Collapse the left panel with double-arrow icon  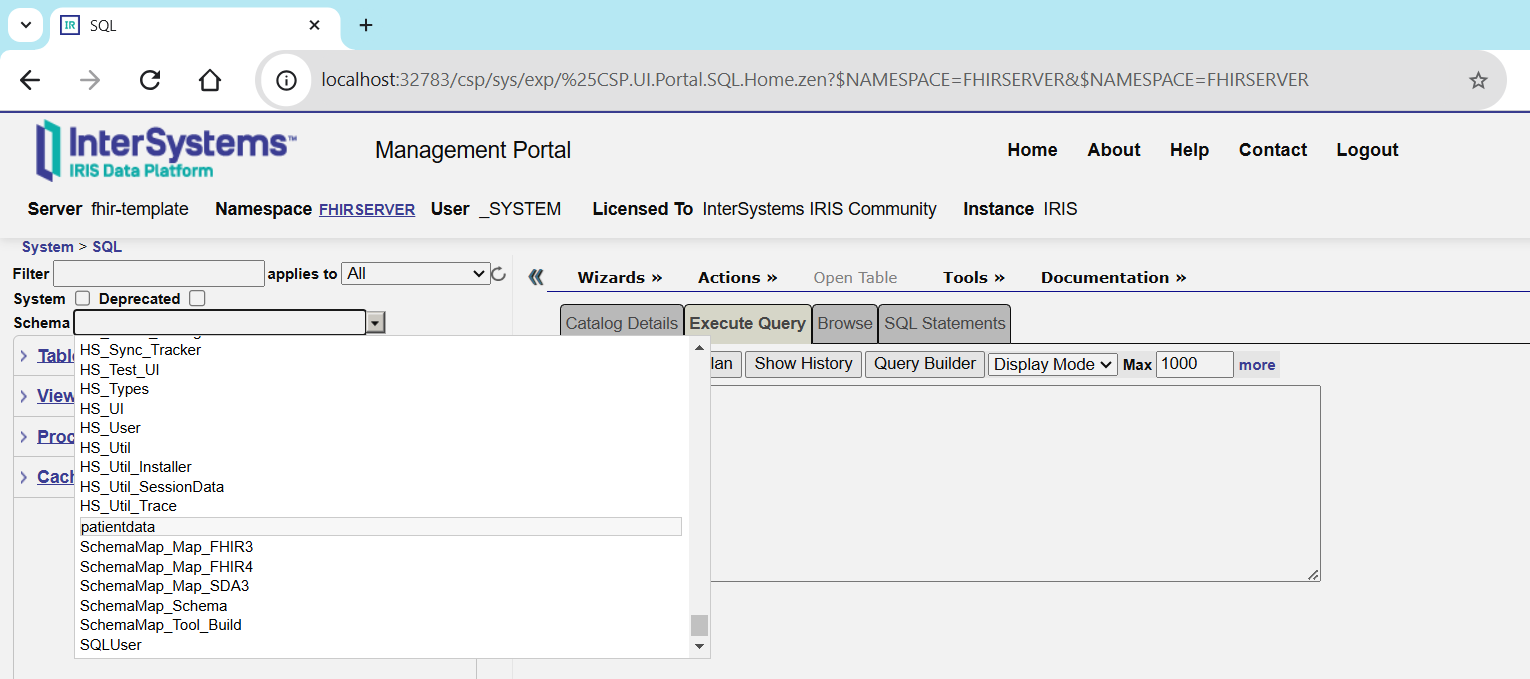pyautogui.click(x=536, y=277)
